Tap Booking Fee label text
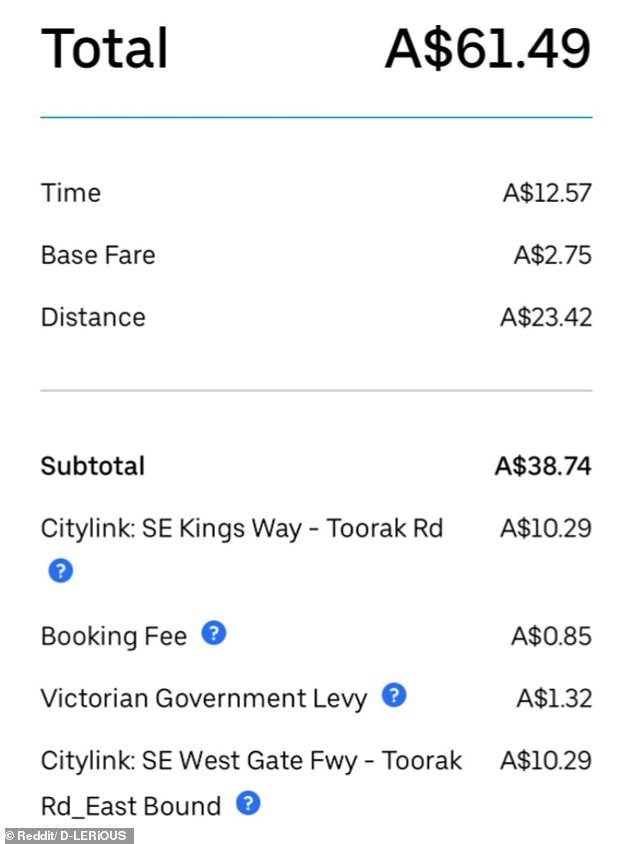This screenshot has height=844, width=634. 114,636
